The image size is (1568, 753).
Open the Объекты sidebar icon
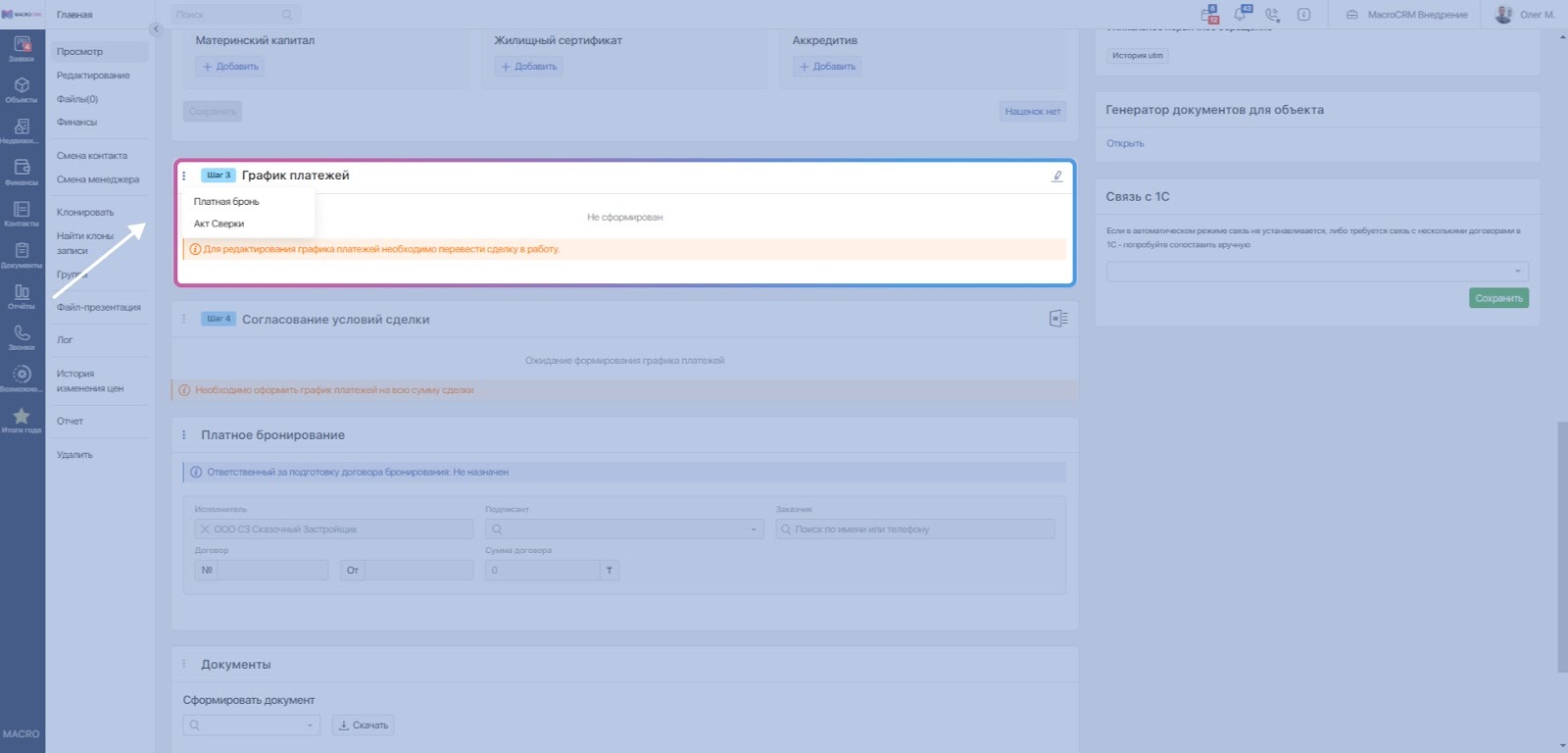tap(22, 89)
